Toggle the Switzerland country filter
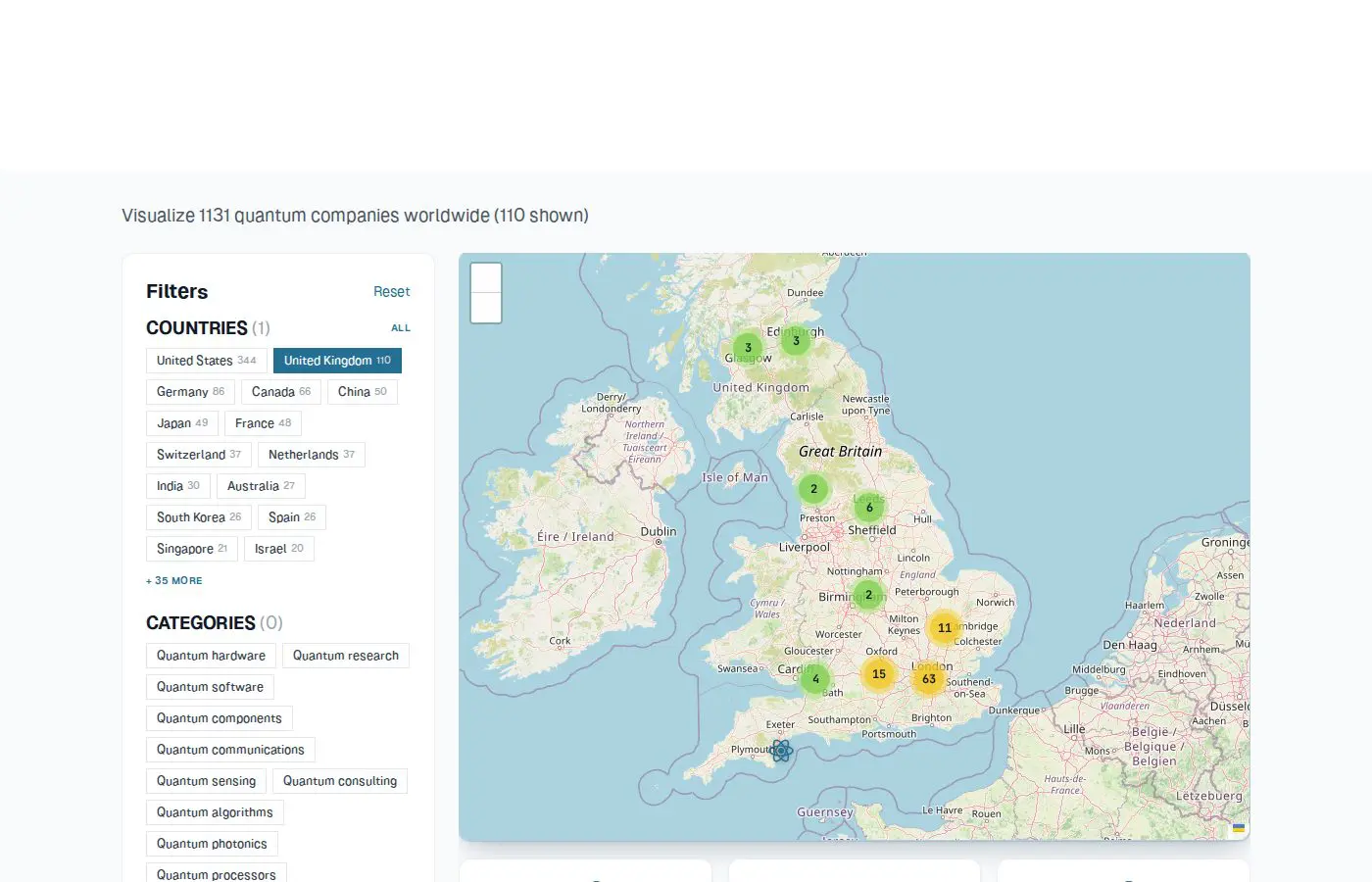 [x=199, y=455]
